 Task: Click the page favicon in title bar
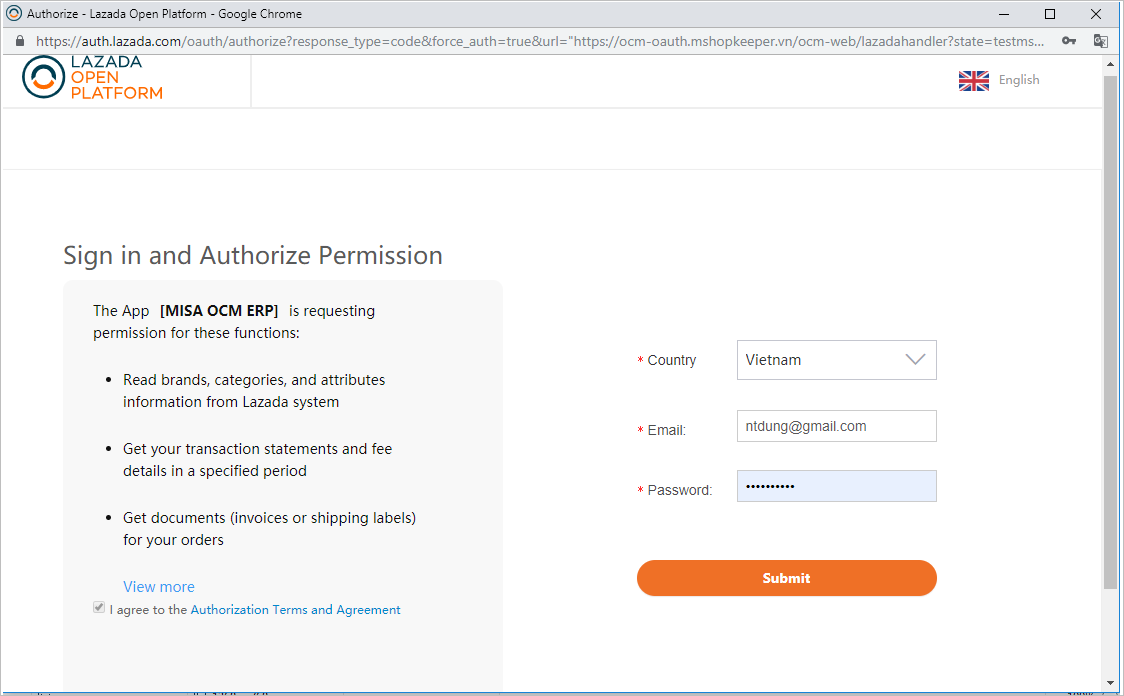click(x=13, y=14)
